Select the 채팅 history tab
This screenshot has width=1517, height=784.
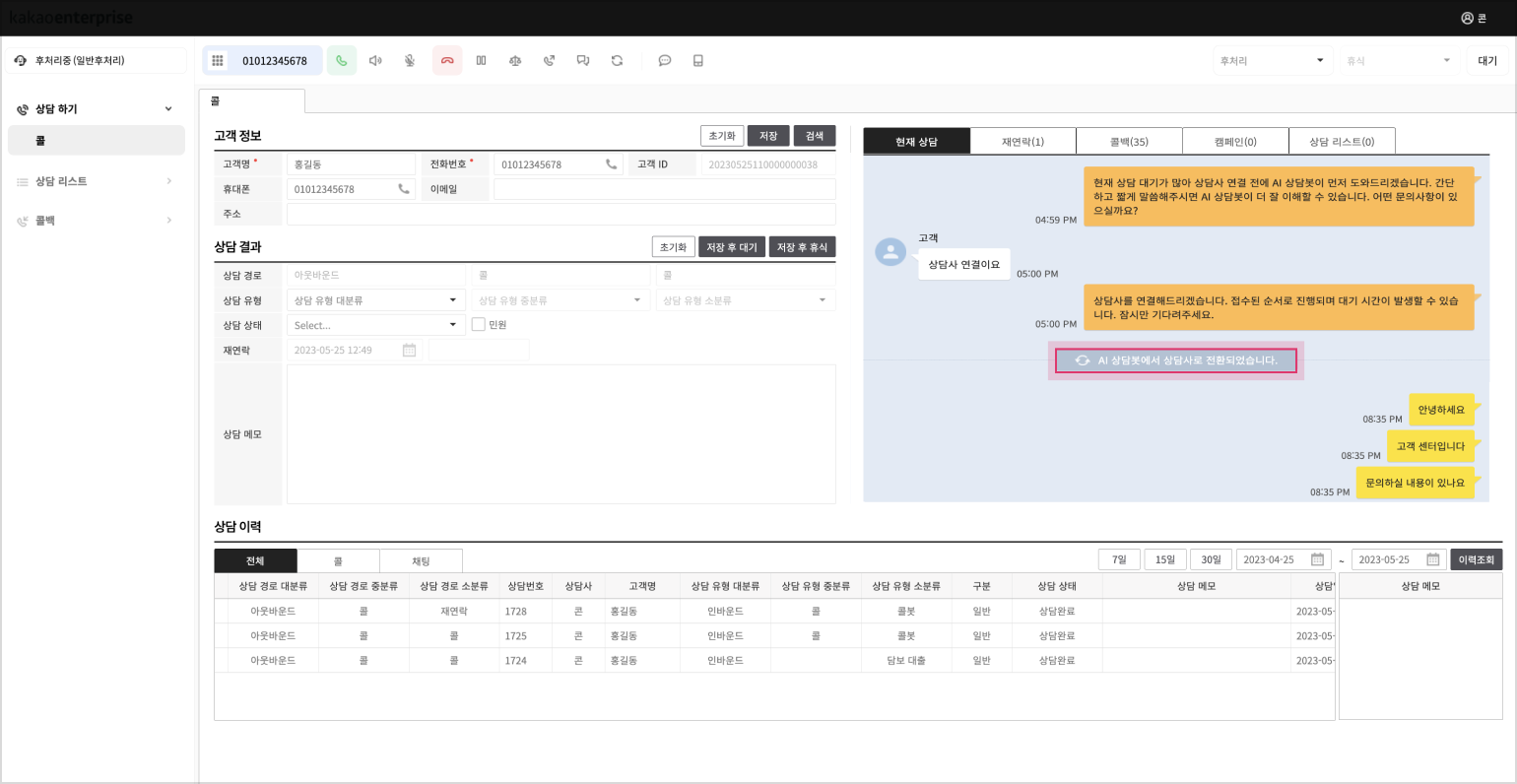click(x=421, y=561)
